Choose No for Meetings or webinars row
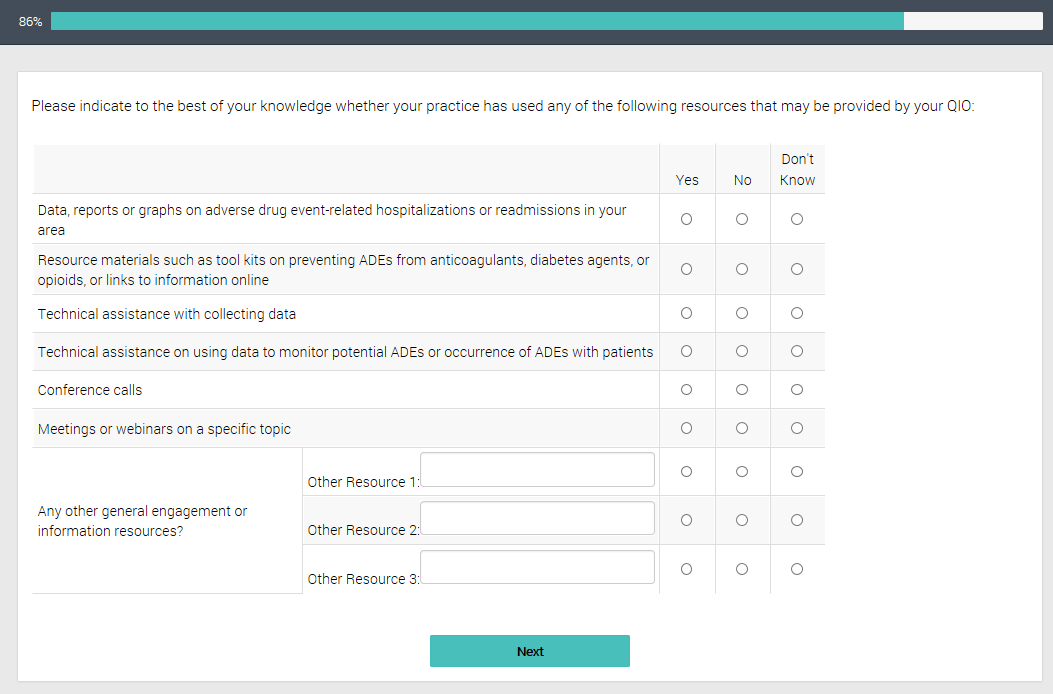This screenshot has width=1053, height=694. tap(742, 428)
